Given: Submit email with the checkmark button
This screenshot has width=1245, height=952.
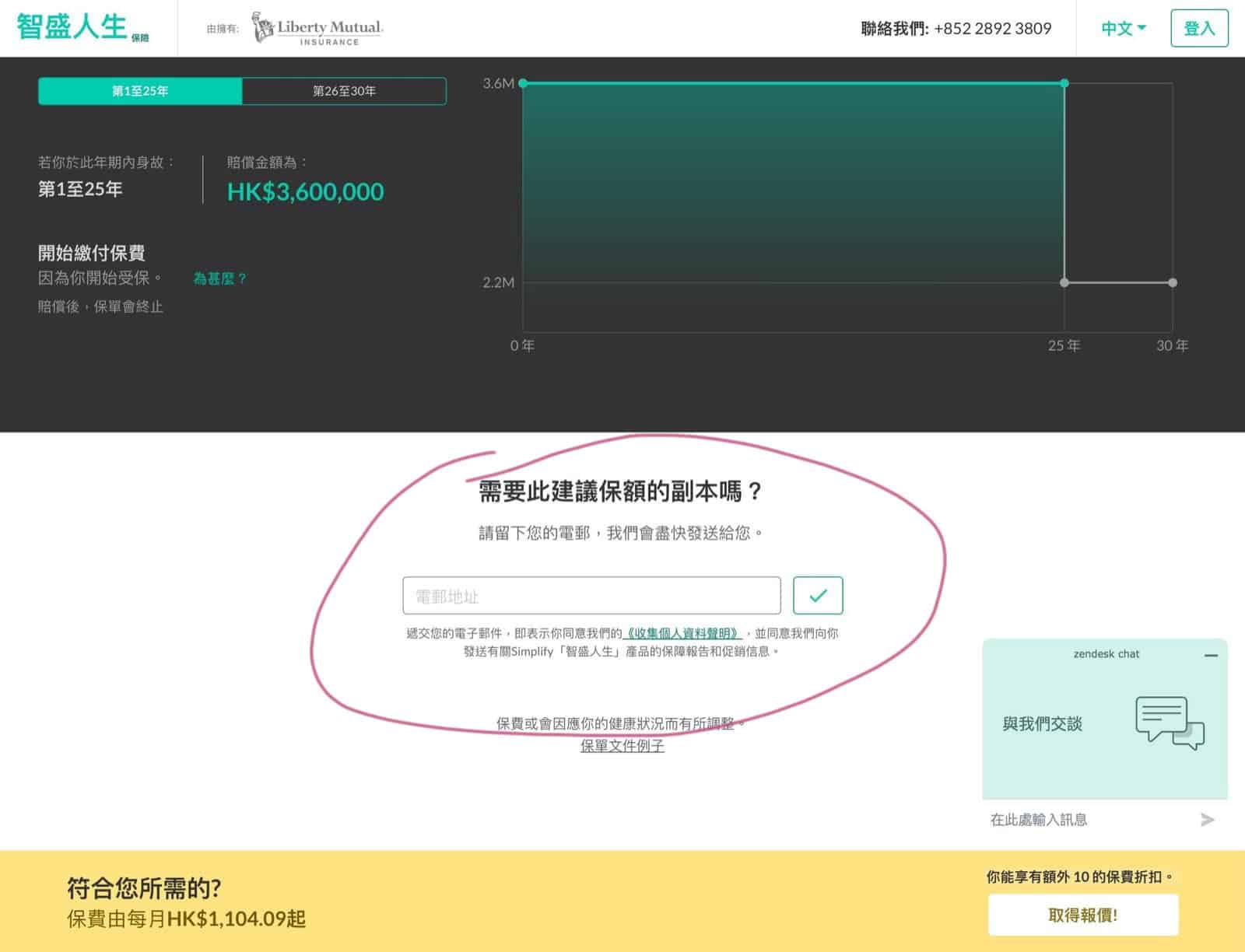Looking at the screenshot, I should click(818, 596).
